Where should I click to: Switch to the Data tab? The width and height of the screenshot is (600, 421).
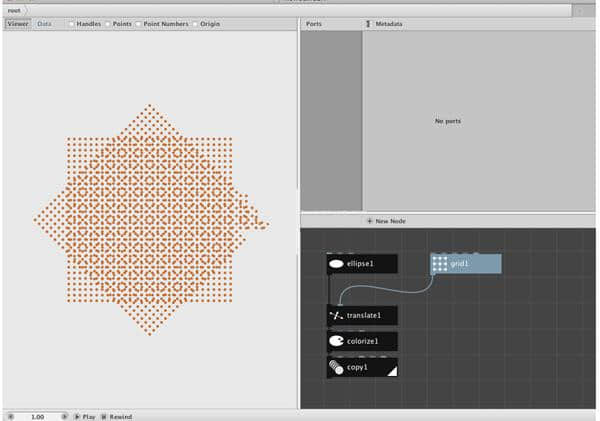click(x=45, y=23)
